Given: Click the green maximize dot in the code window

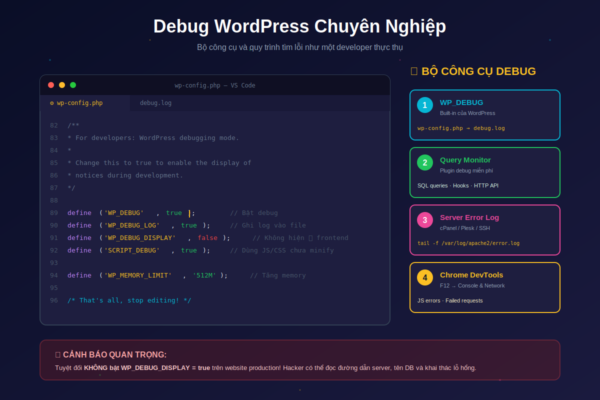Looking at the screenshot, I should pyautogui.click(x=73, y=85).
